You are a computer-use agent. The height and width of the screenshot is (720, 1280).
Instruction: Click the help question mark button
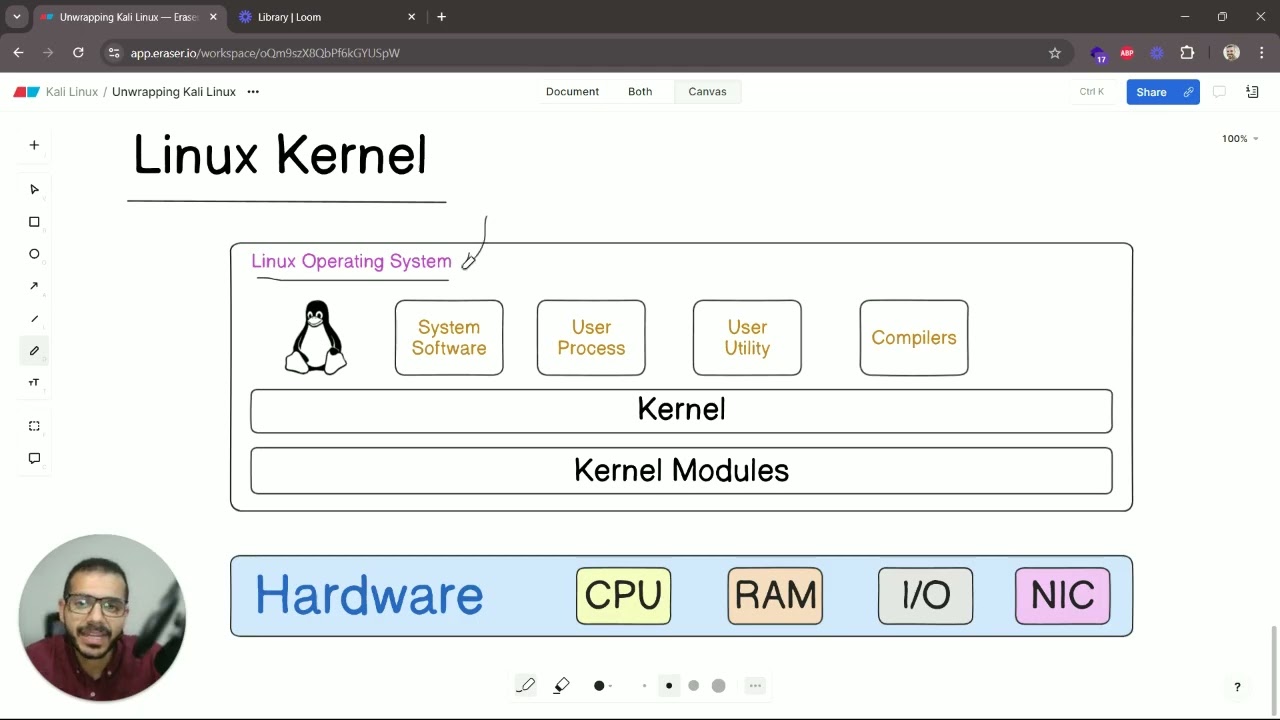tap(1237, 687)
